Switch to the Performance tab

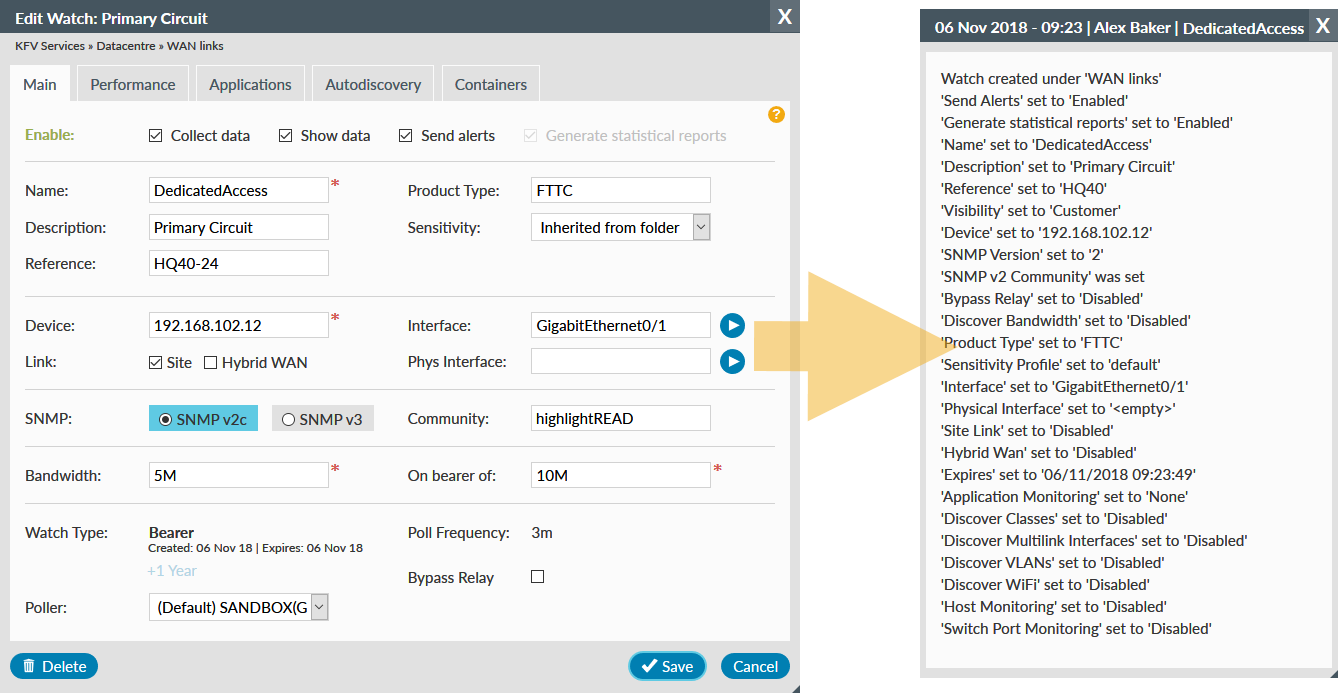132,84
